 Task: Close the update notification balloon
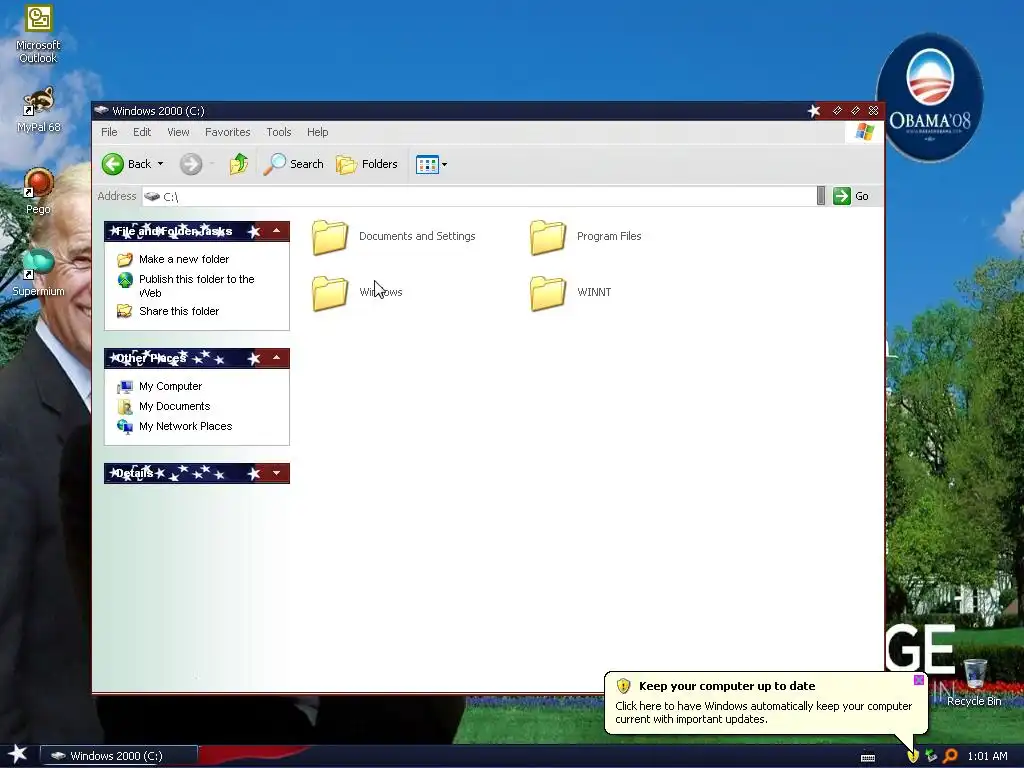tap(919, 680)
